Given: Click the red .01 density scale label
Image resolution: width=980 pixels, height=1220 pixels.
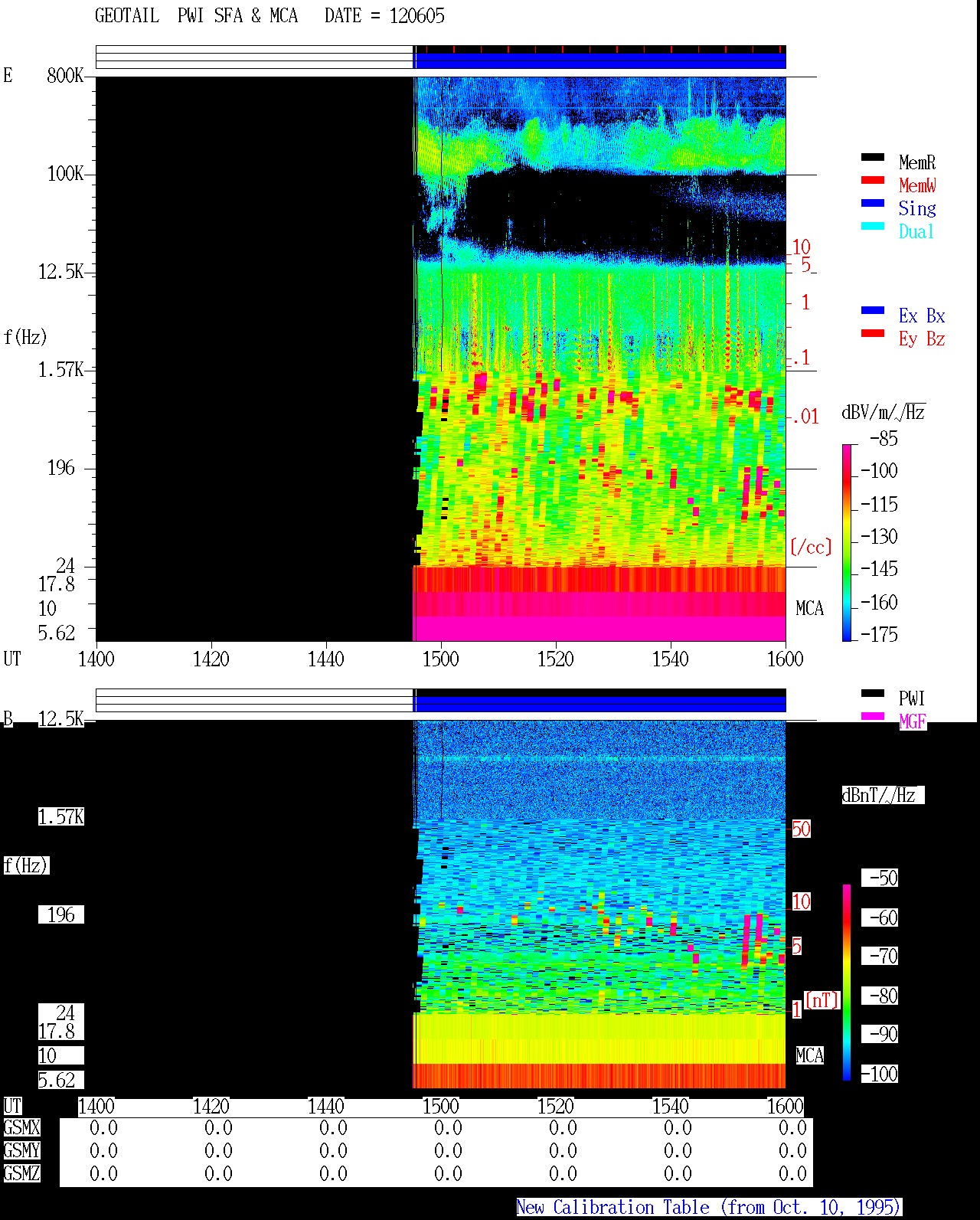Looking at the screenshot, I should point(805,417).
